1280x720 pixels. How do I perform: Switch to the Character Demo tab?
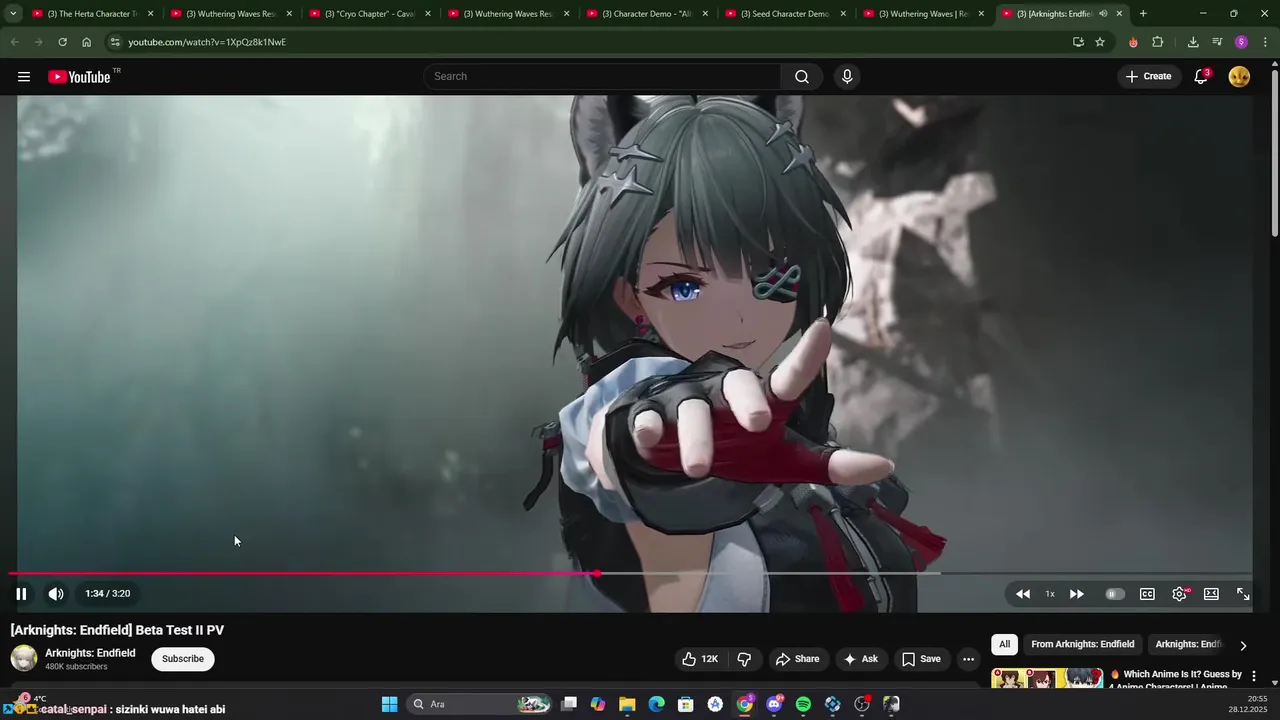(647, 14)
